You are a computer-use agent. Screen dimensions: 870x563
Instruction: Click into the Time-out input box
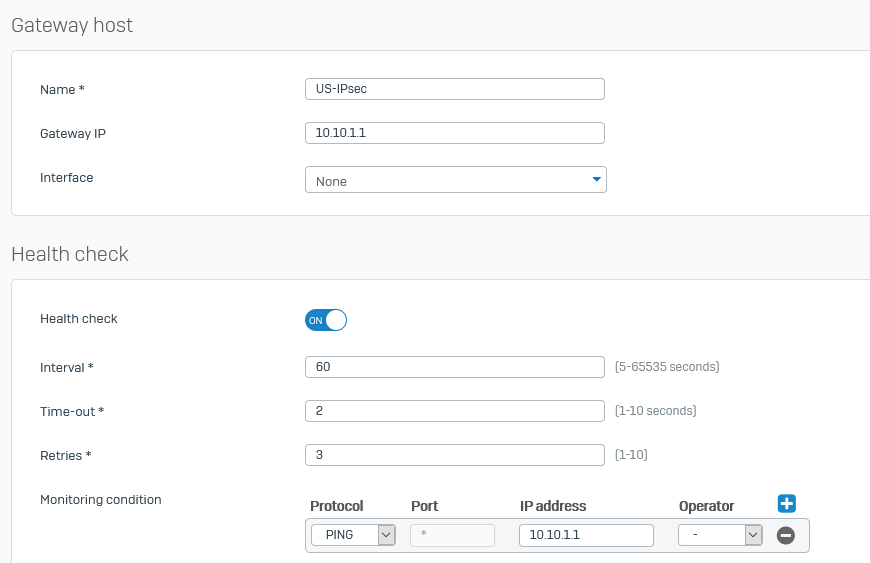[x=454, y=411]
